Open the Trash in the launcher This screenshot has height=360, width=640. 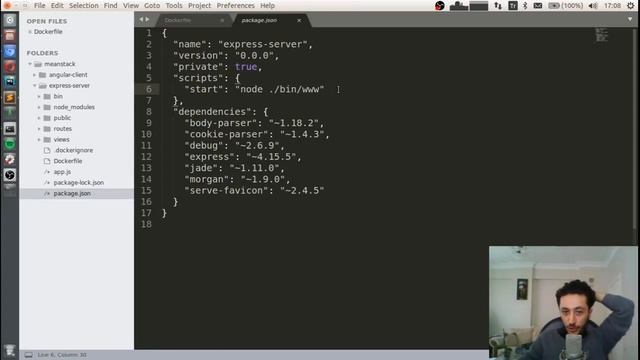coord(10,351)
